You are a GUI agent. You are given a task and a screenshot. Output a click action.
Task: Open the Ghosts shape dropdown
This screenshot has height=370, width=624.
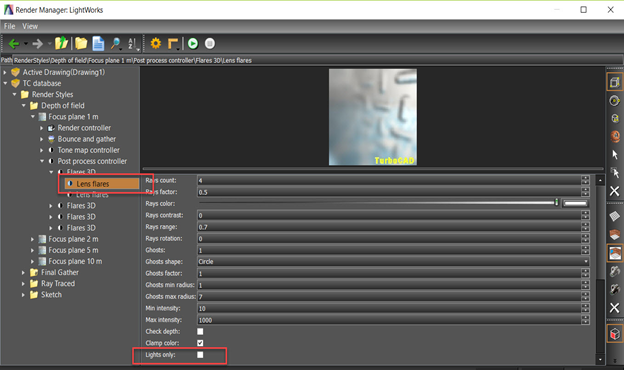pyautogui.click(x=393, y=261)
